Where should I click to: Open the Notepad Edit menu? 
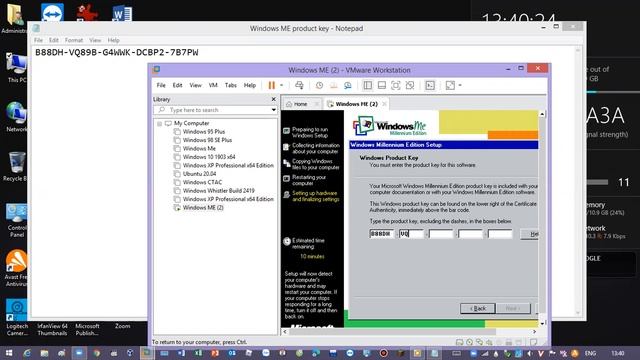tap(54, 40)
